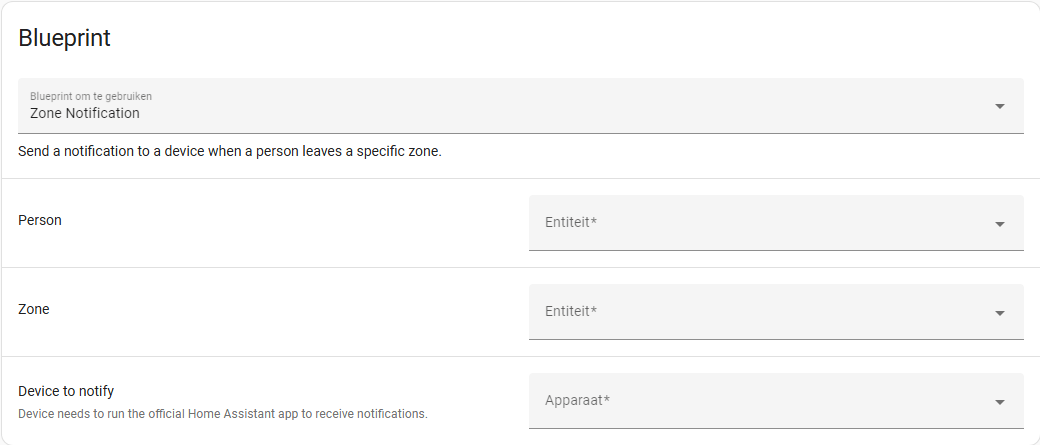Focus the Entiteit* placeholder for Person
This screenshot has width=1040, height=445.
[x=571, y=222]
